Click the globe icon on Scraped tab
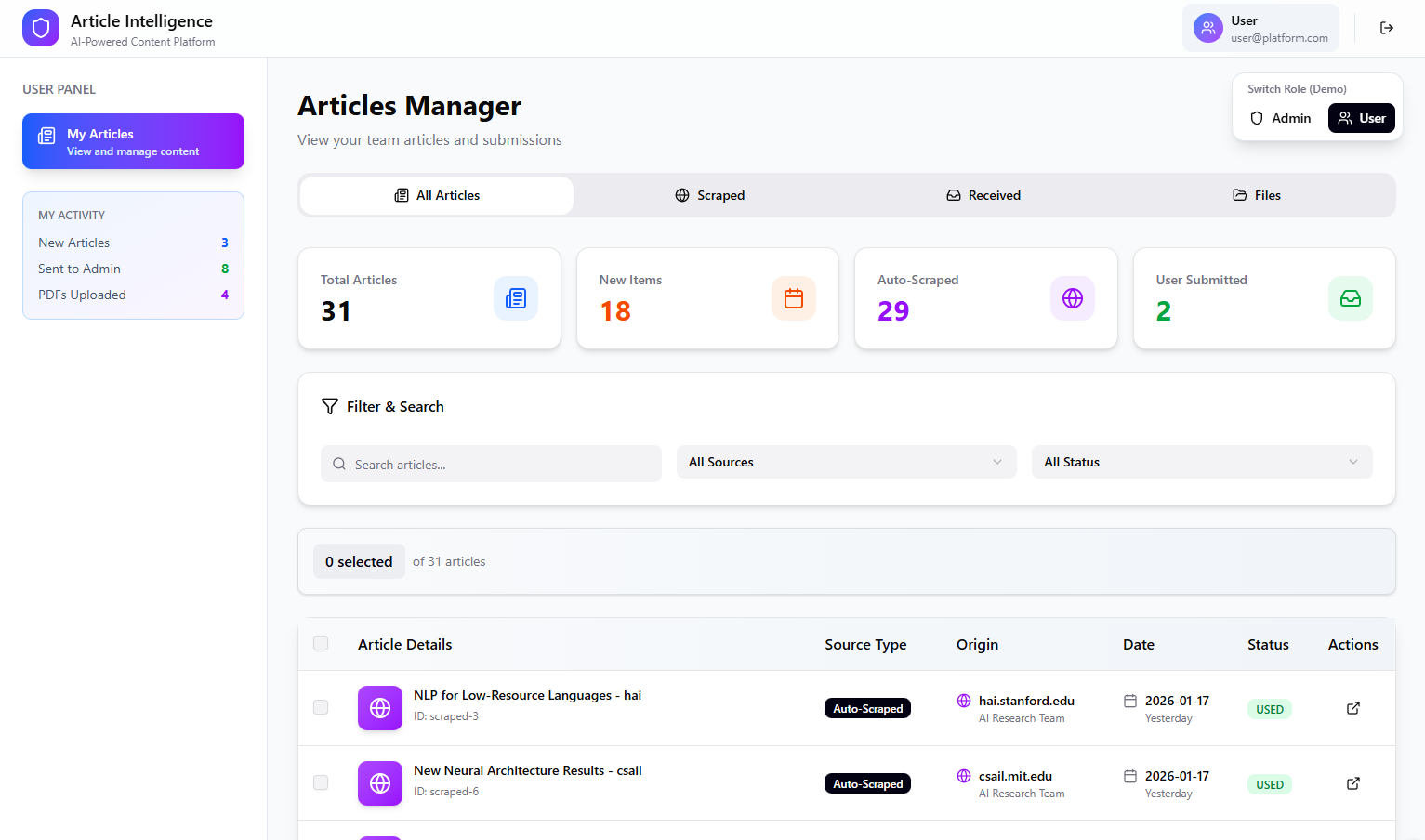1425x840 pixels. [x=682, y=195]
